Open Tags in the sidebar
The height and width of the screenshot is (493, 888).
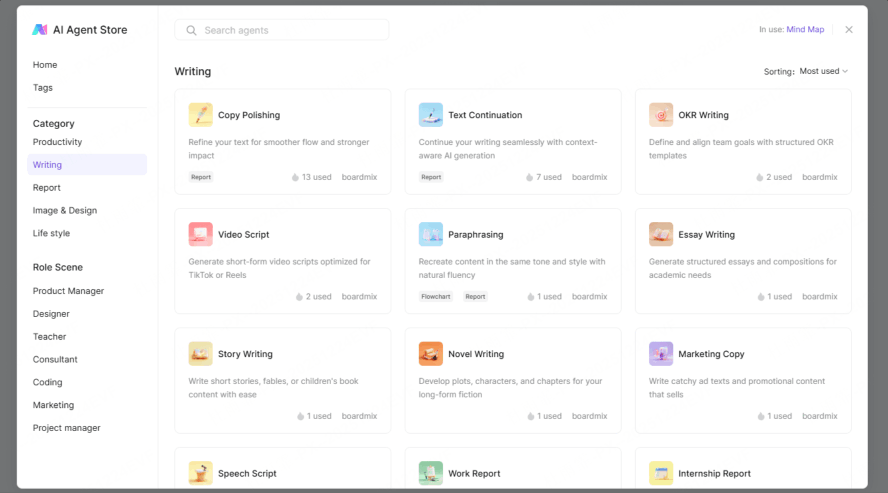point(43,88)
